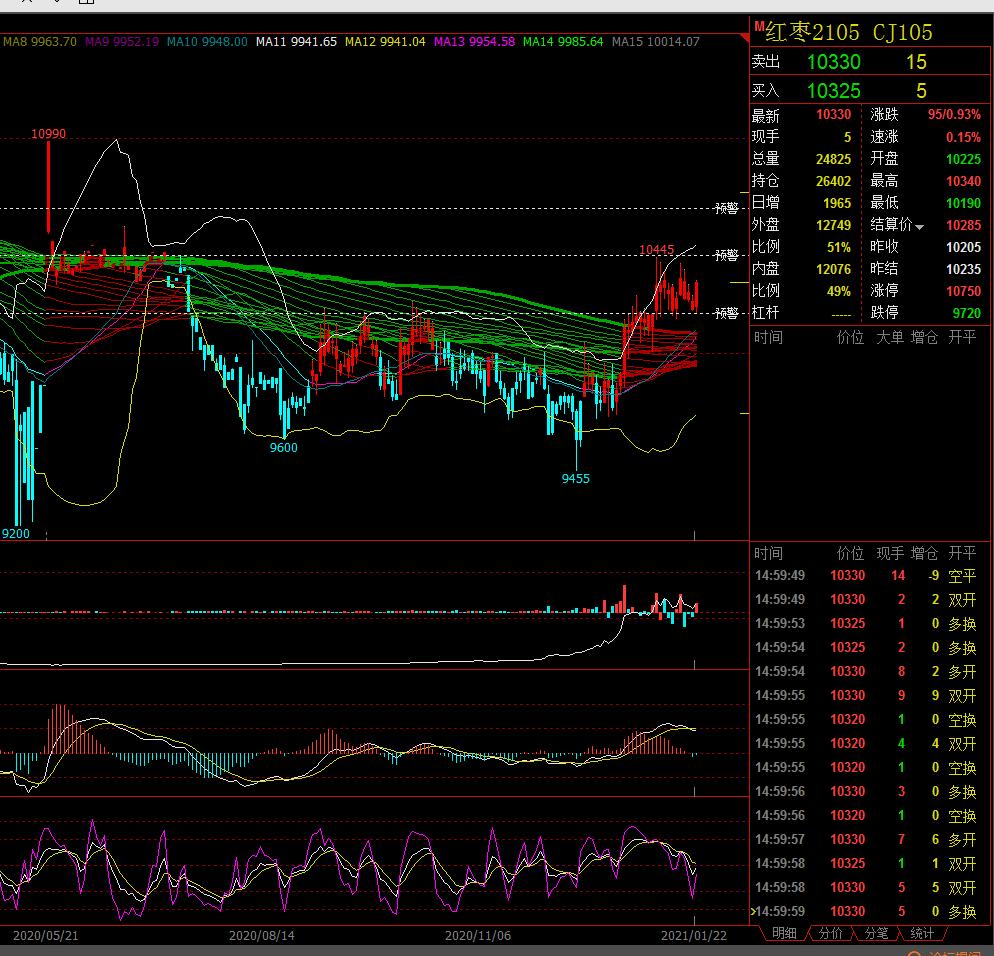
Task: Open the 明细 tab
Action: (784, 933)
